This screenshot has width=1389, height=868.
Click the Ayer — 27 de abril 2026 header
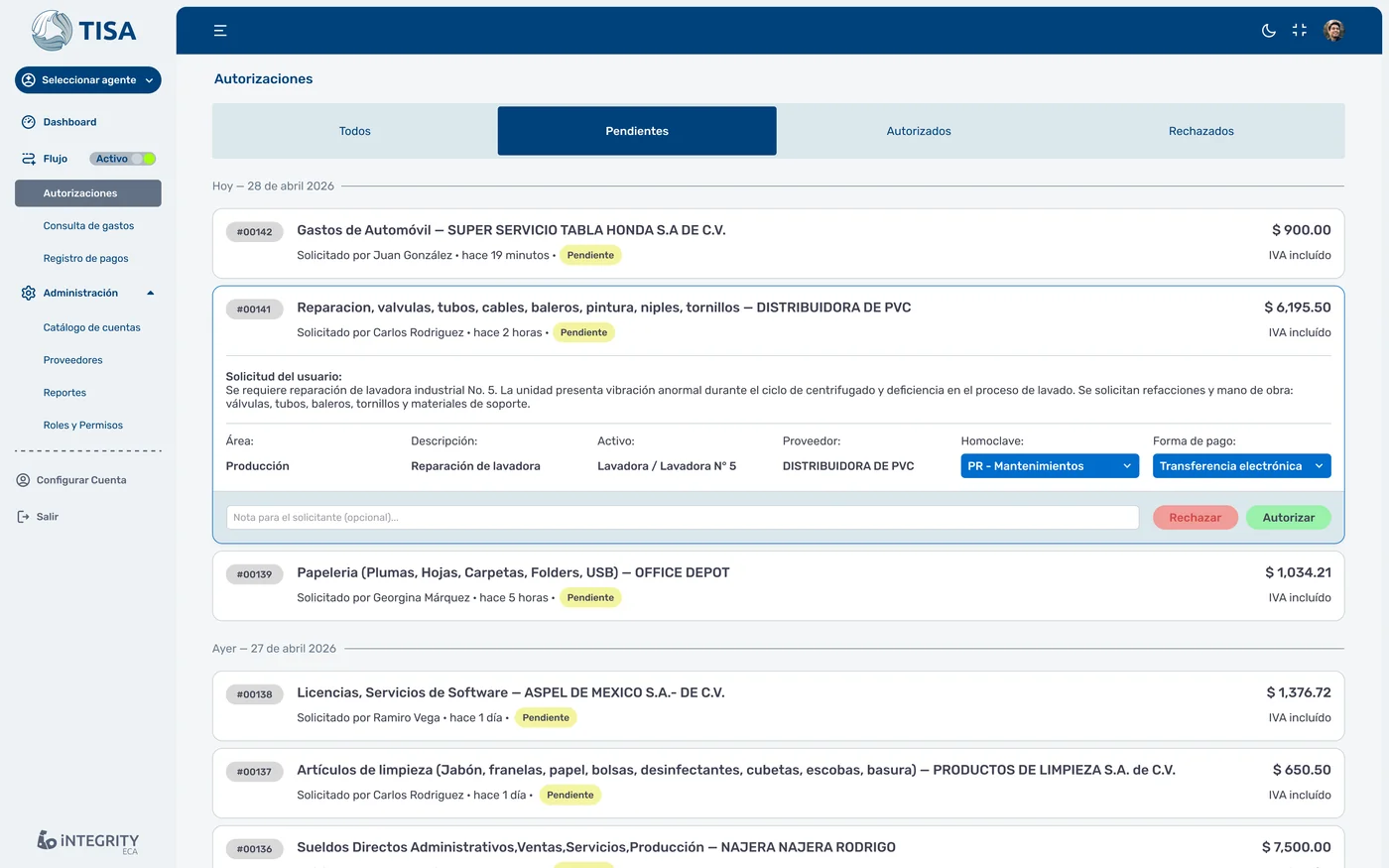274,649
